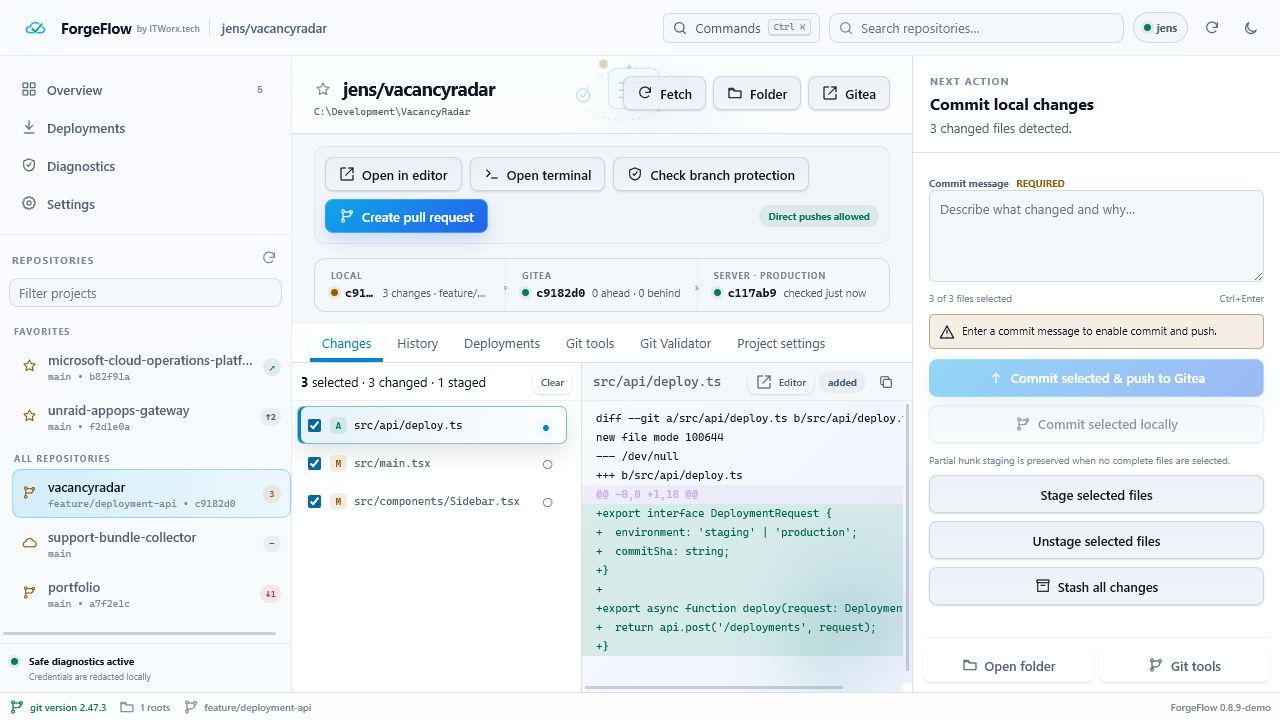Click Unstage selected files
1280x720 pixels.
[1096, 541]
